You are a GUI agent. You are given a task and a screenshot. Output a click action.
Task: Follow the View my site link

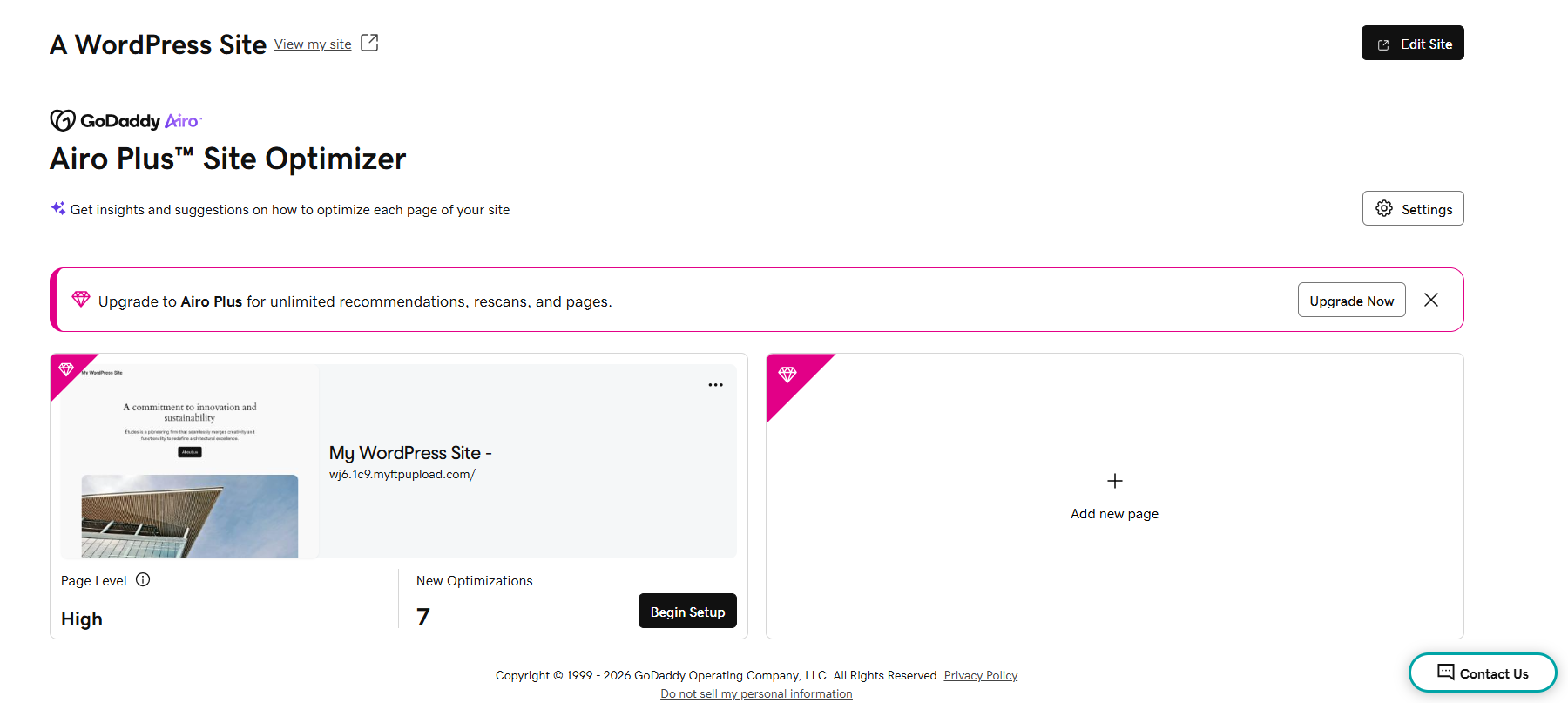pos(313,44)
